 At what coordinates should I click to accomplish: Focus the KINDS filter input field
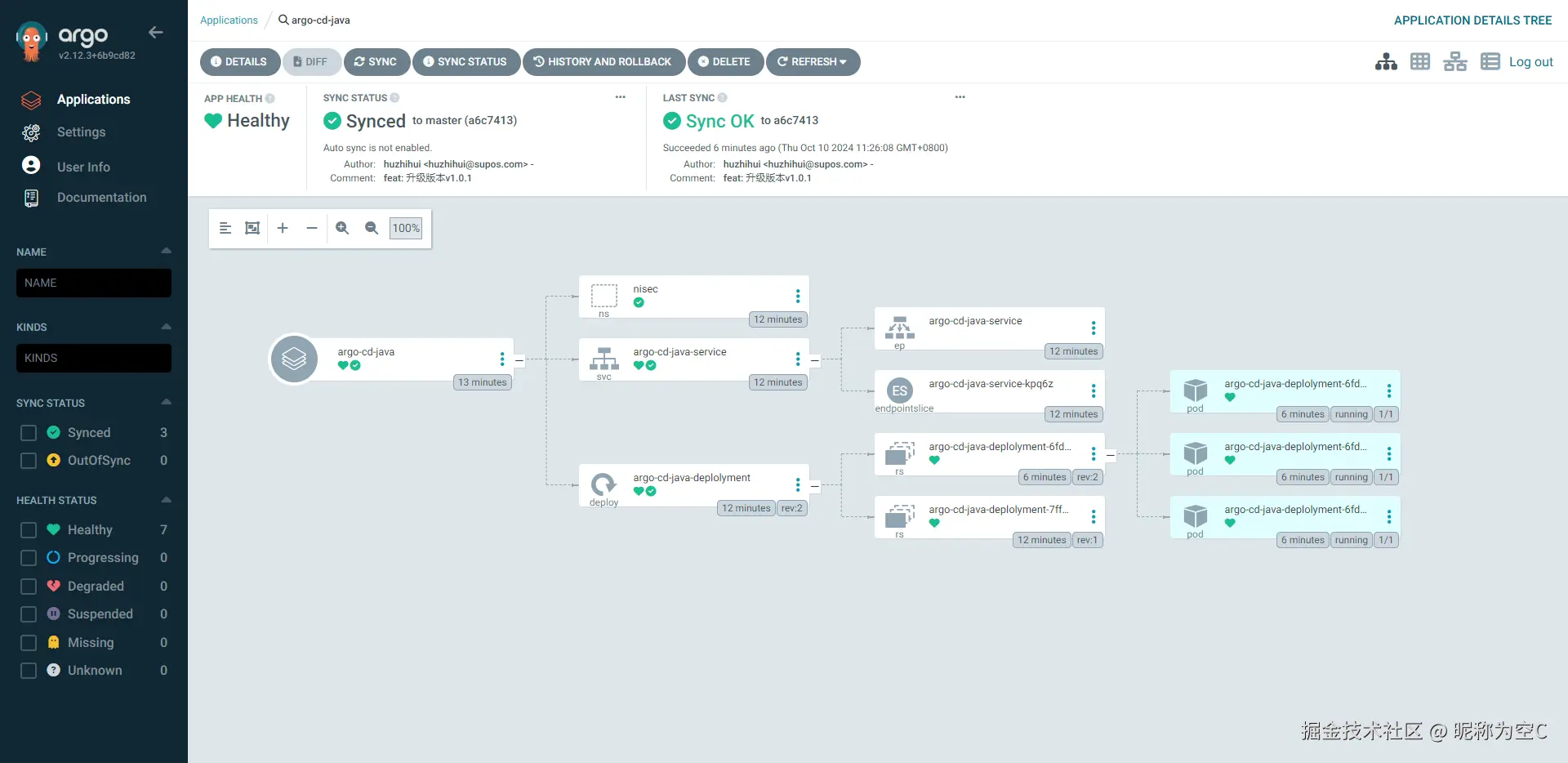pyautogui.click(x=94, y=359)
